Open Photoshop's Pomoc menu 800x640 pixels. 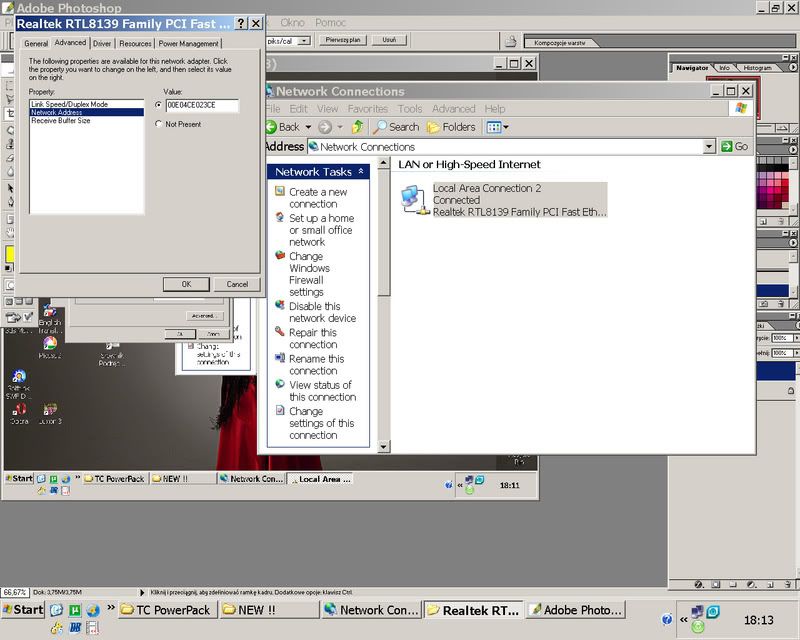point(330,22)
